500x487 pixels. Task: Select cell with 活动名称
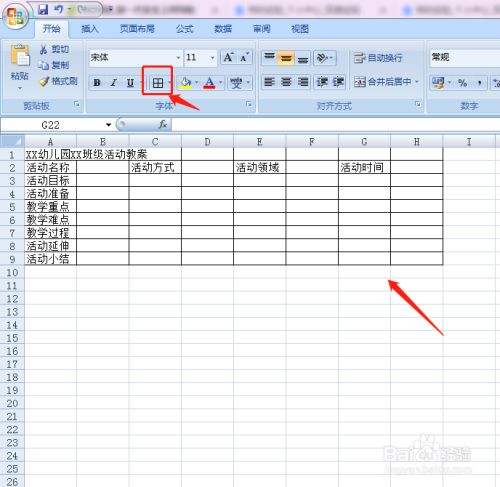pos(51,167)
